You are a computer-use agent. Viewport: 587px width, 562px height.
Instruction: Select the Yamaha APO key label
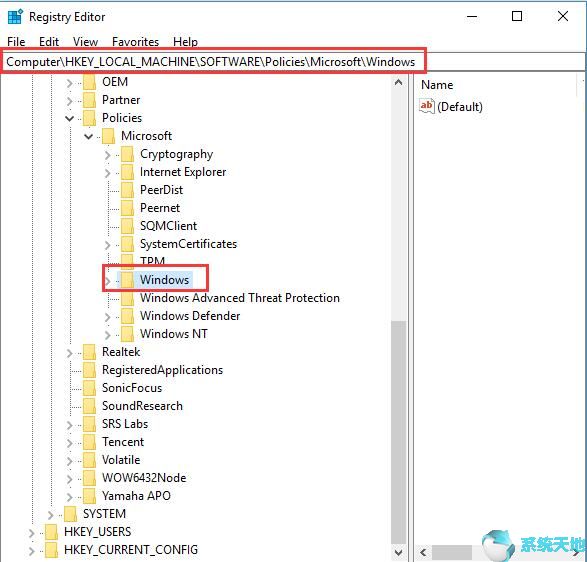click(x=136, y=496)
